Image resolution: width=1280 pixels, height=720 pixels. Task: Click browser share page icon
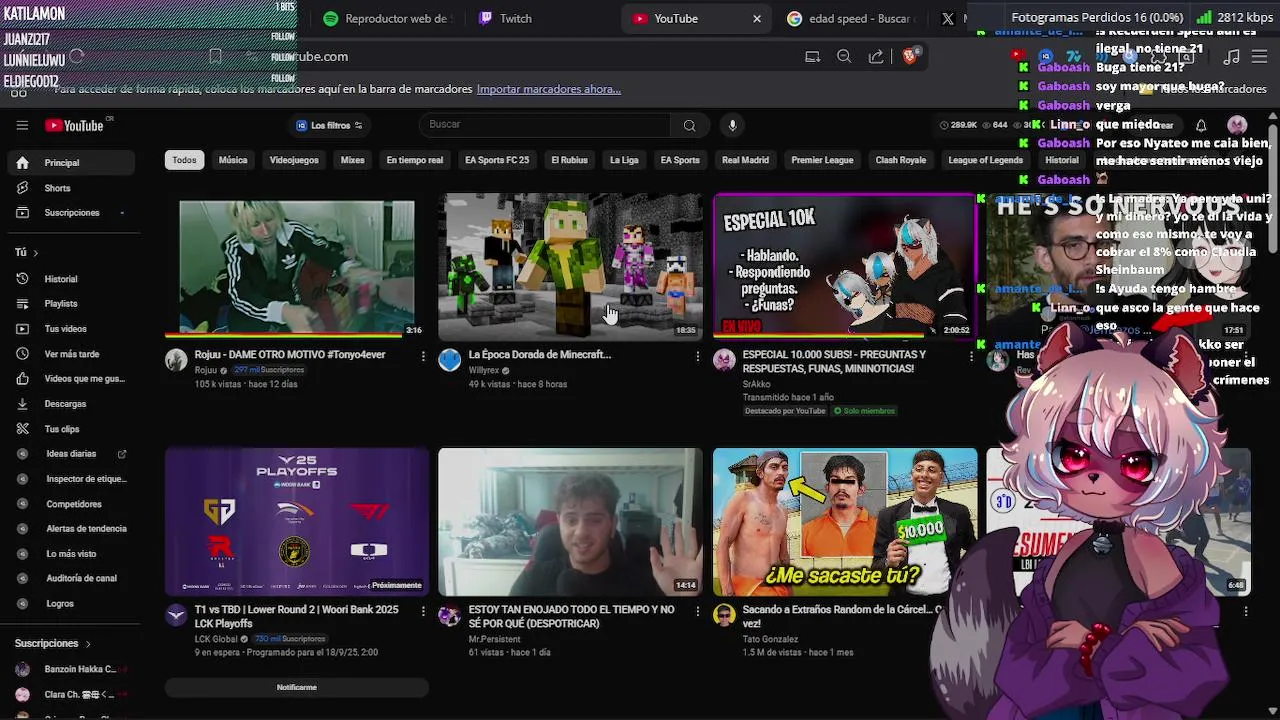[876, 57]
